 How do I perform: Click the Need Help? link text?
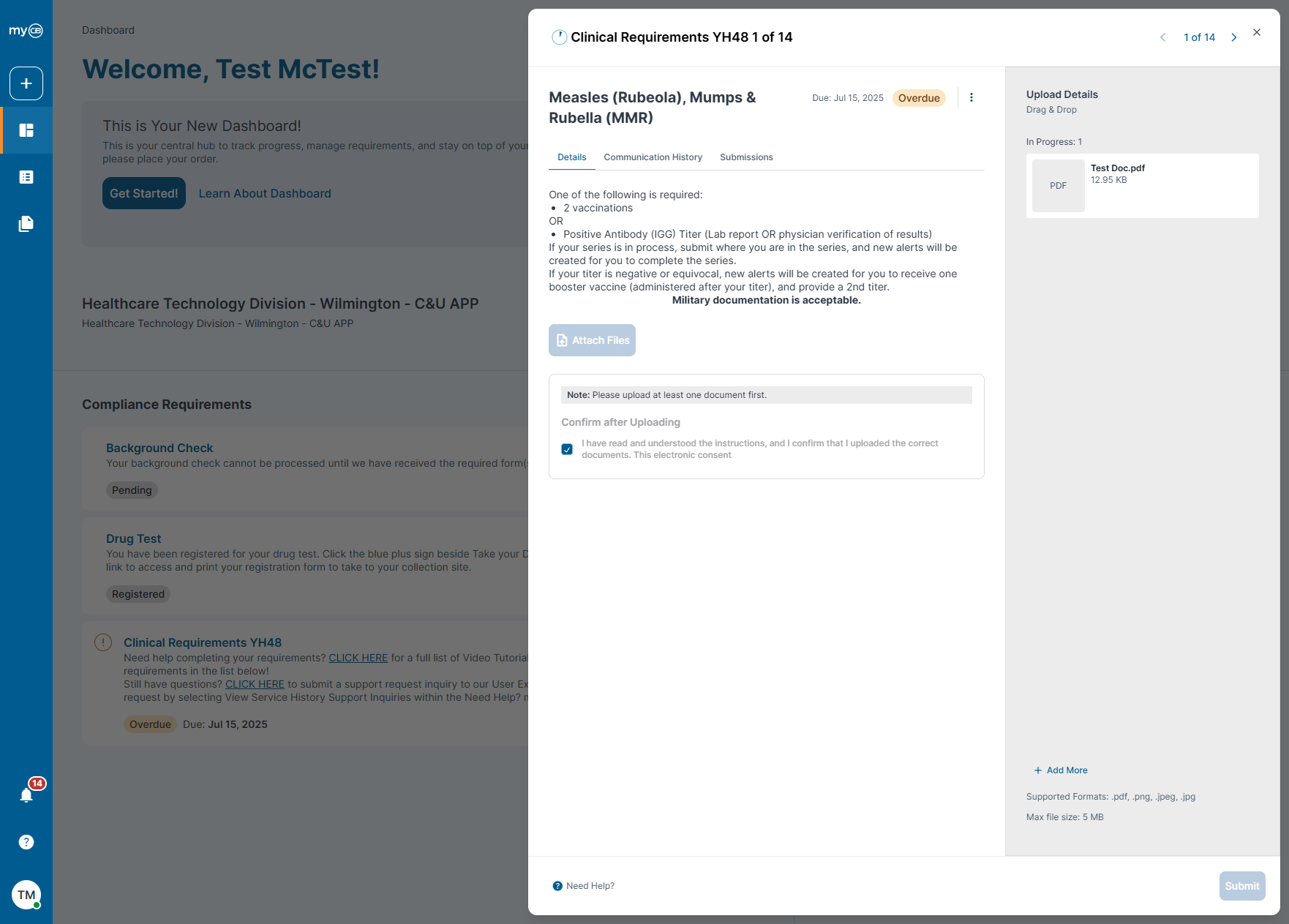590,886
